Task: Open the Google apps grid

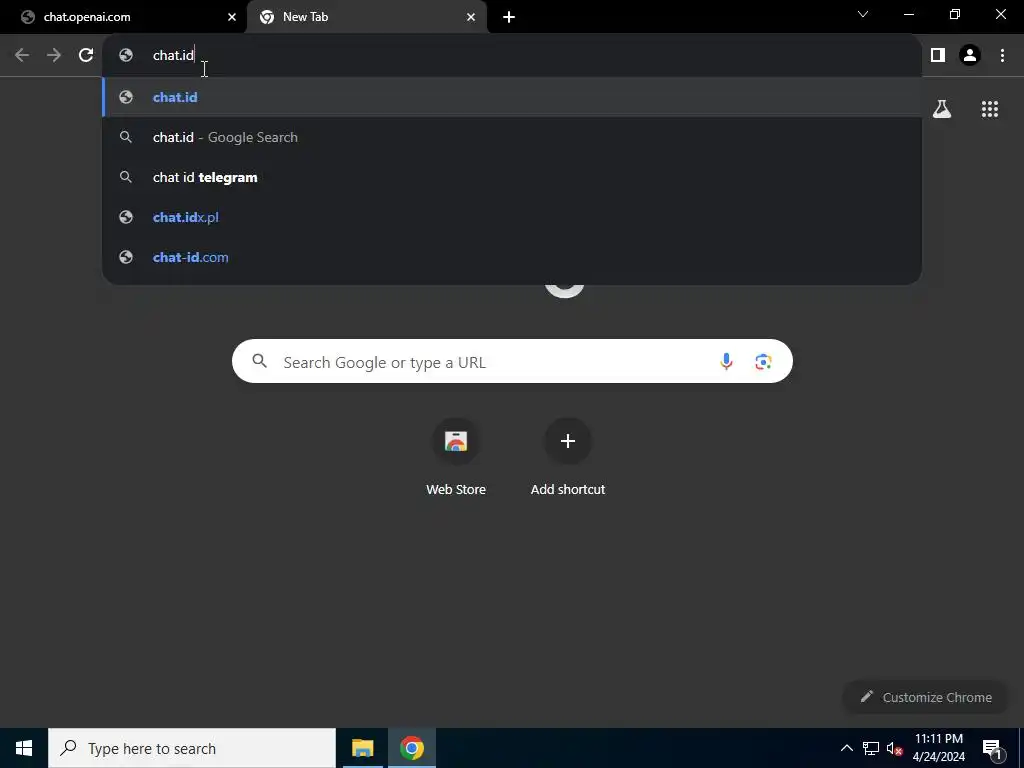Action: [x=989, y=109]
